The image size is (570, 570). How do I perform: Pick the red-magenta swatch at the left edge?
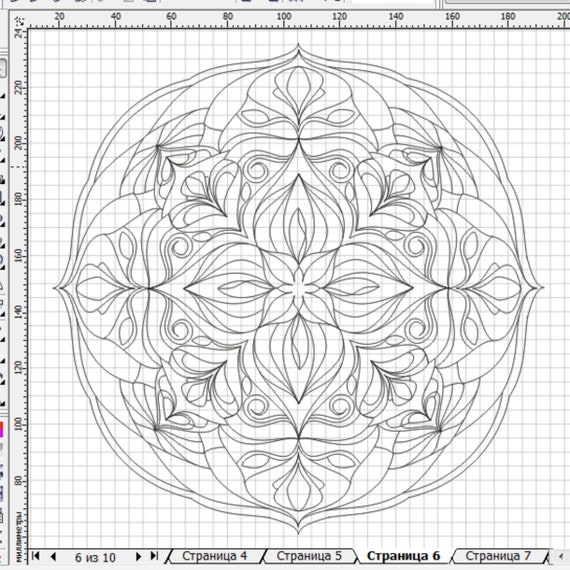tap(1, 430)
